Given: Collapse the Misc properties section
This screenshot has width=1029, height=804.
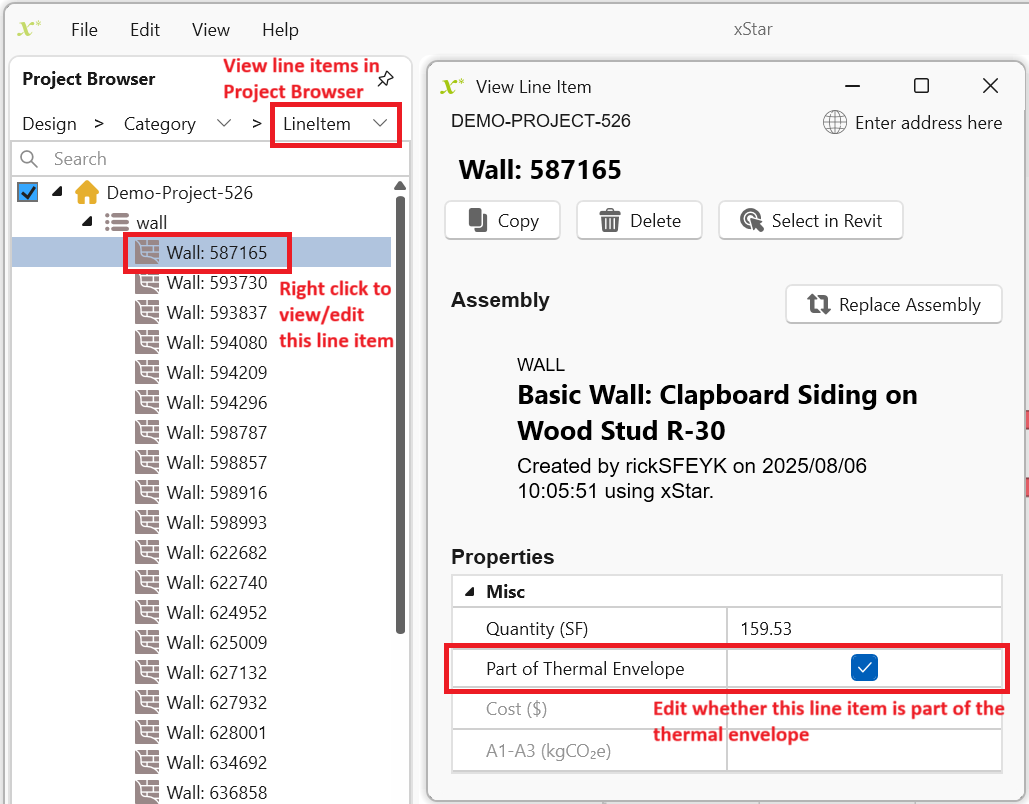Looking at the screenshot, I should tap(469, 592).
